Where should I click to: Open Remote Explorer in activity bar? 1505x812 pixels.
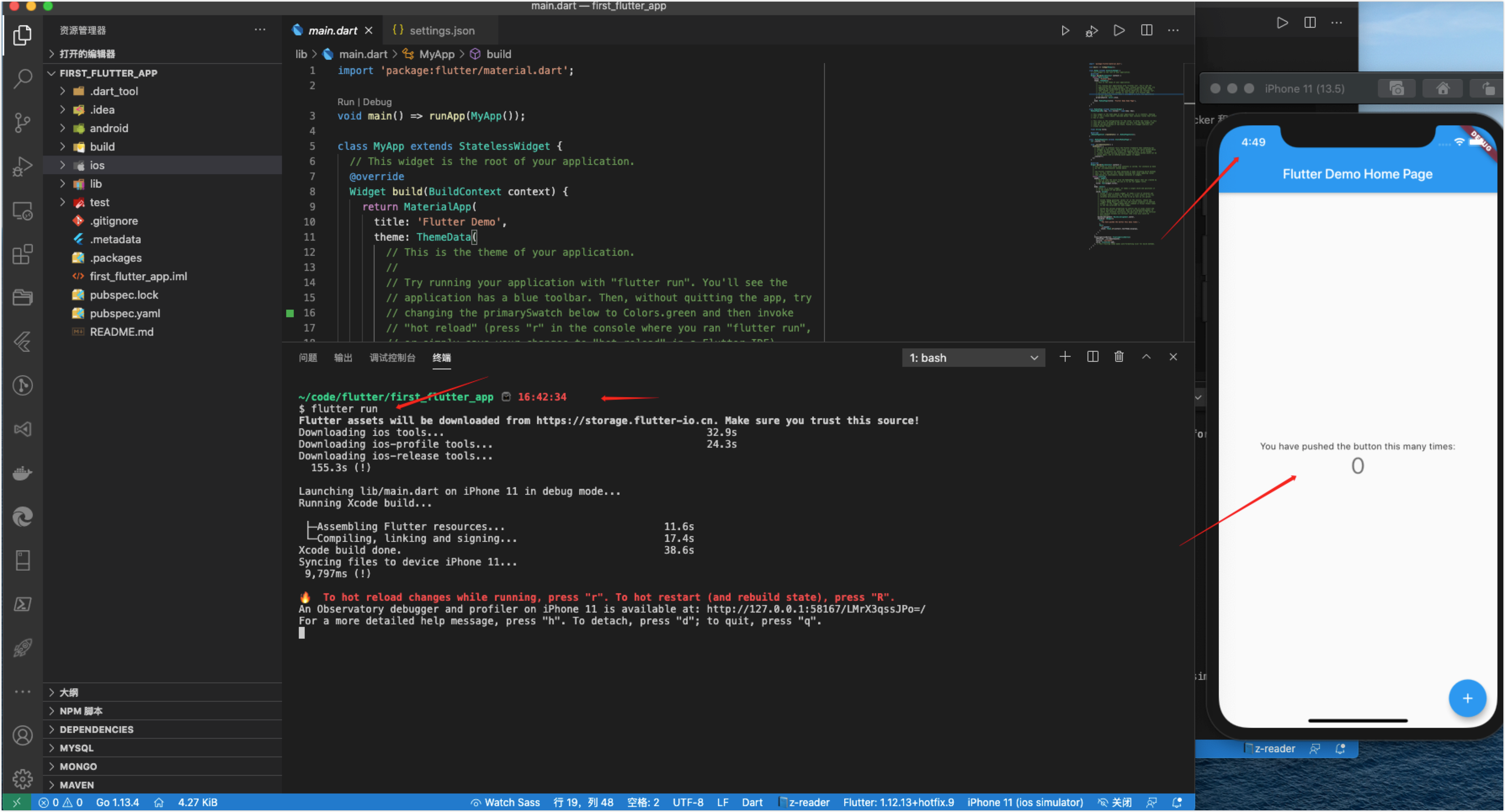pos(22,211)
